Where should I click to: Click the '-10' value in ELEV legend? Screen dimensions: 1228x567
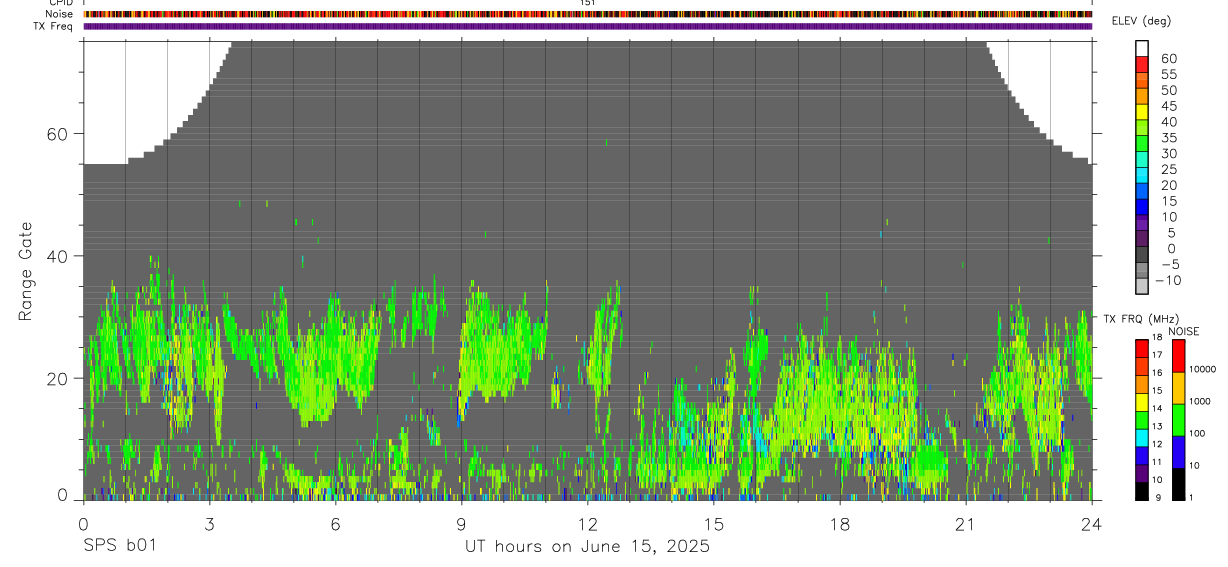(x=1167, y=280)
